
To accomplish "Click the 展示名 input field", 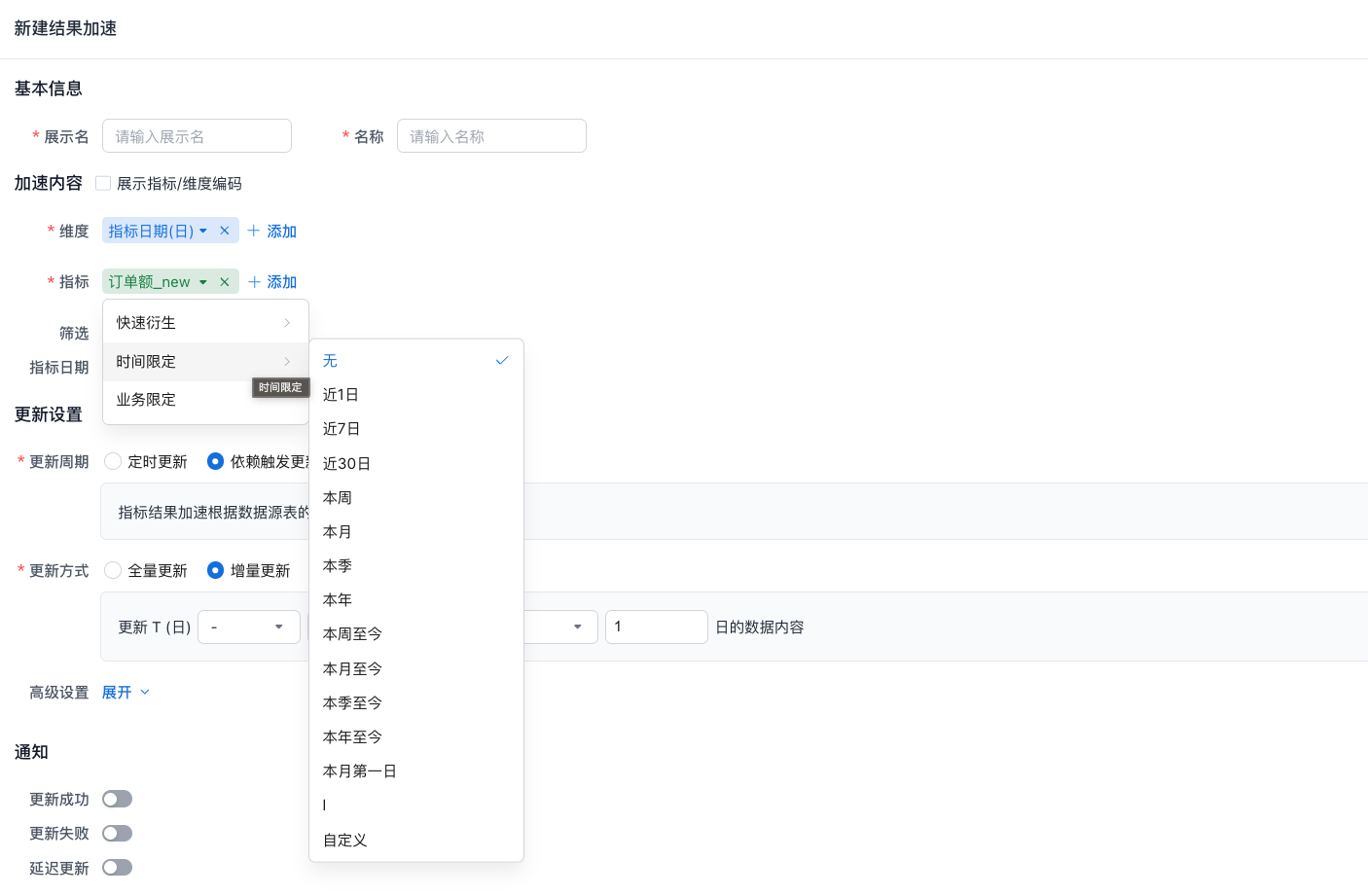I will click(197, 136).
